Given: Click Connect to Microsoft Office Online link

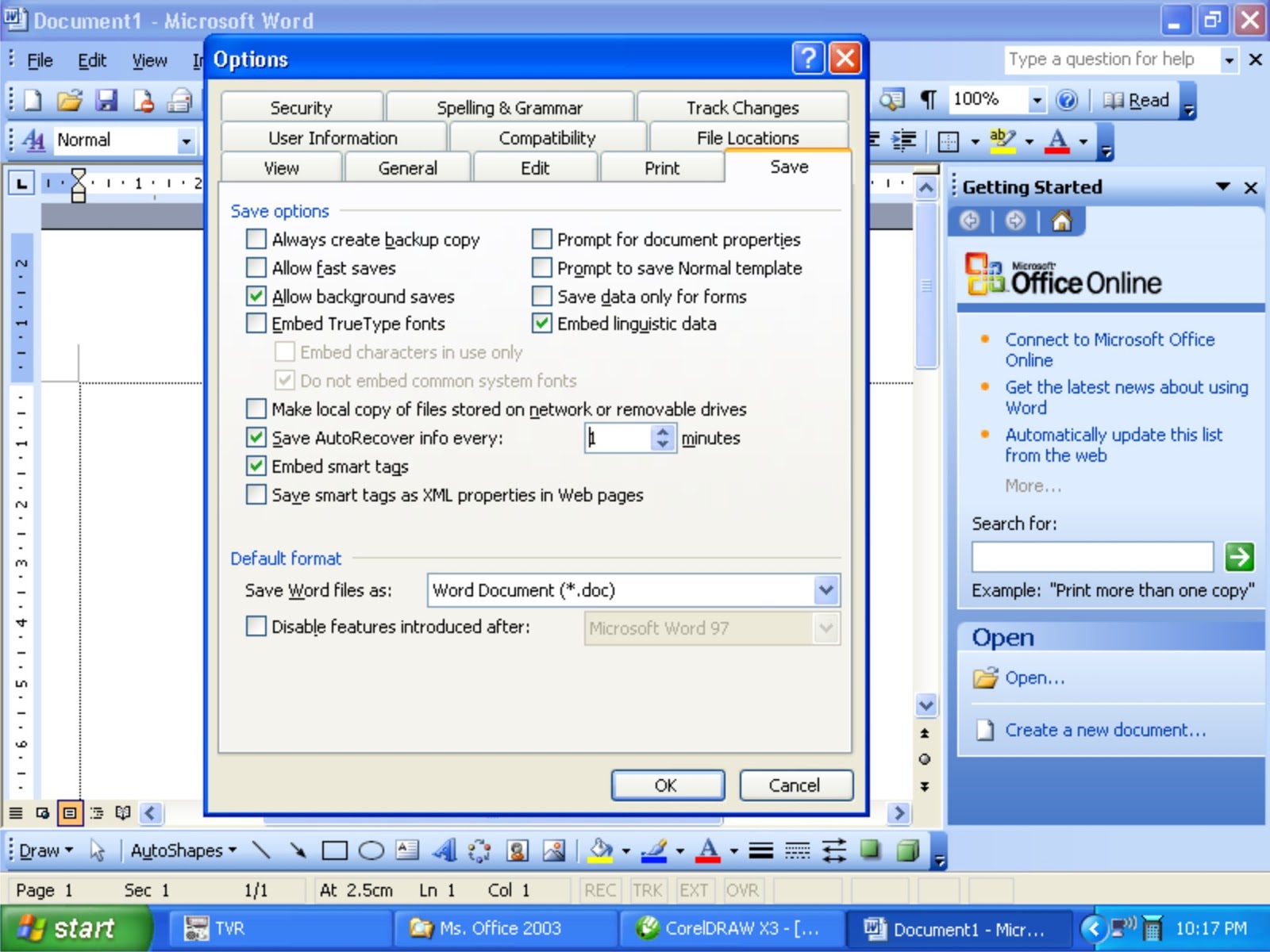Looking at the screenshot, I should point(1110,349).
